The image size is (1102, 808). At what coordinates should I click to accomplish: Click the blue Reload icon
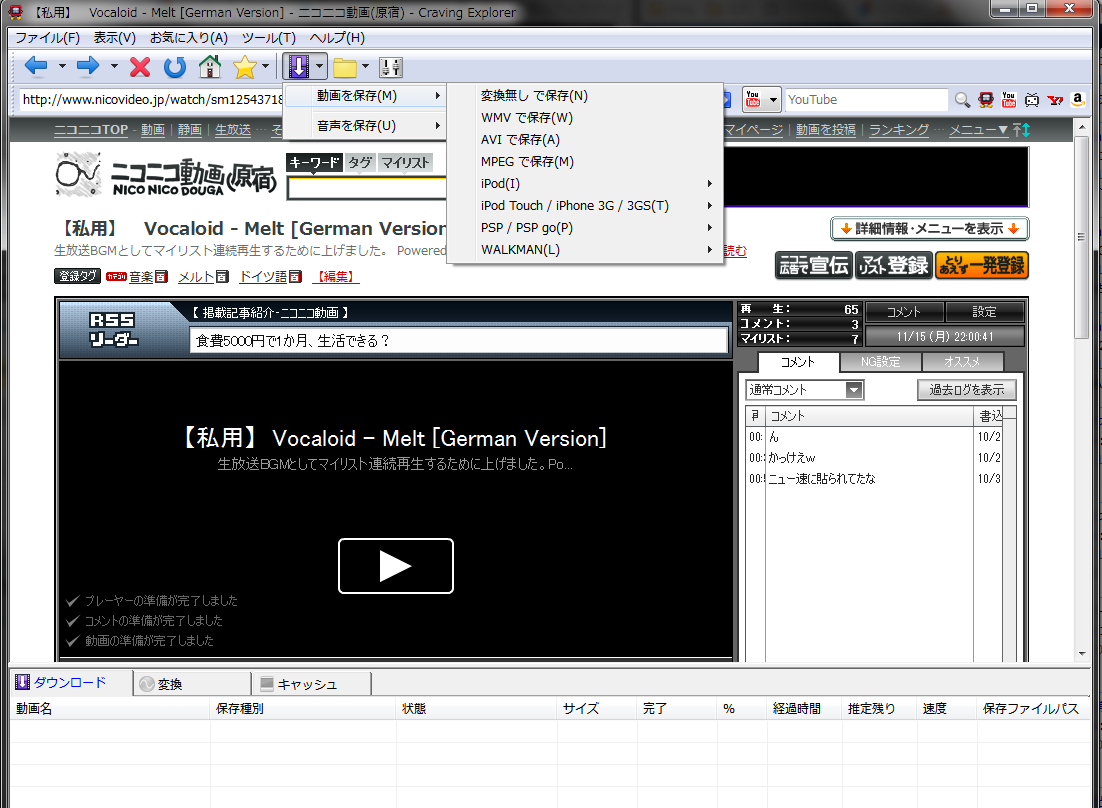[175, 67]
